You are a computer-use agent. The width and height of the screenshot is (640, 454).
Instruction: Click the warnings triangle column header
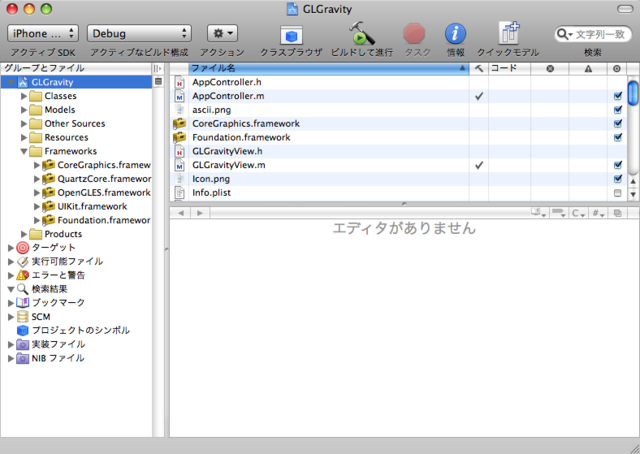[588, 69]
